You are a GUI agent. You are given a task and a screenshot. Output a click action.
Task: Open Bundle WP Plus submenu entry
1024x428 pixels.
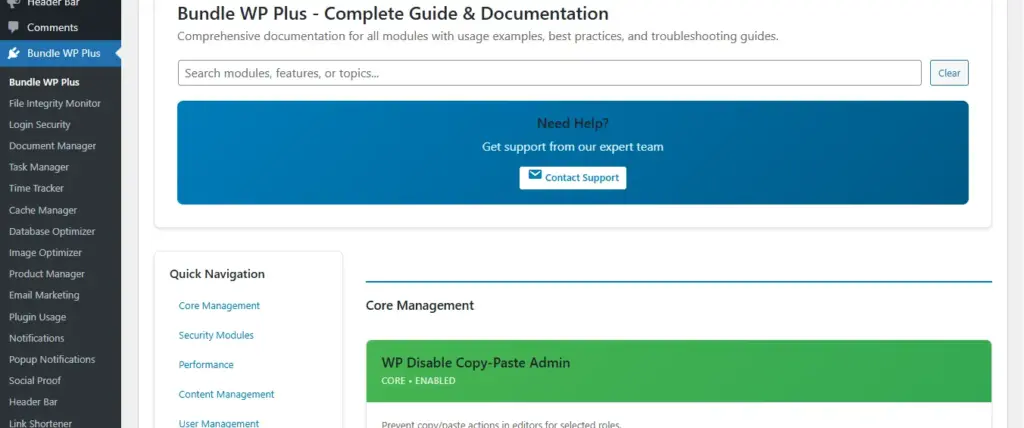click(x=44, y=82)
